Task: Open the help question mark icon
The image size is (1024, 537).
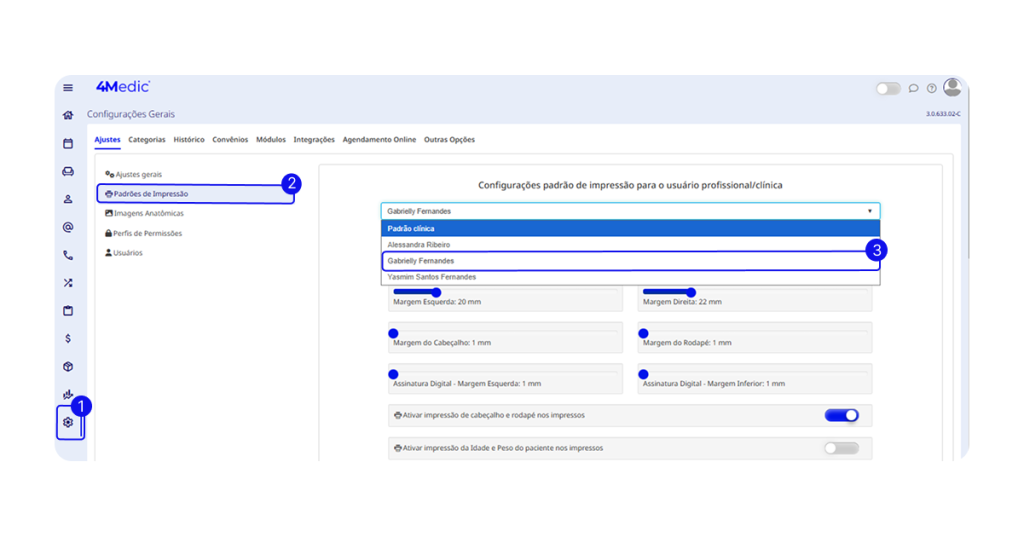Action: point(932,88)
